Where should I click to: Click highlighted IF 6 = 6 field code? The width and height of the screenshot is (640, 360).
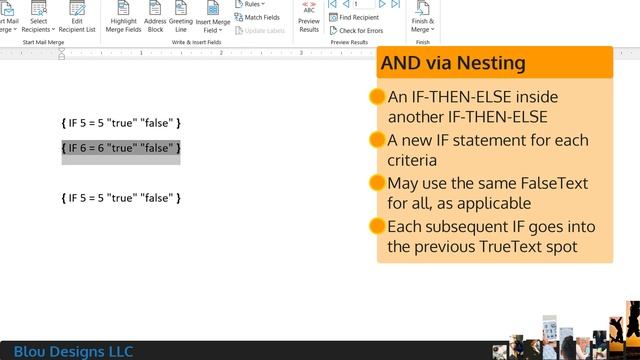tap(121, 148)
